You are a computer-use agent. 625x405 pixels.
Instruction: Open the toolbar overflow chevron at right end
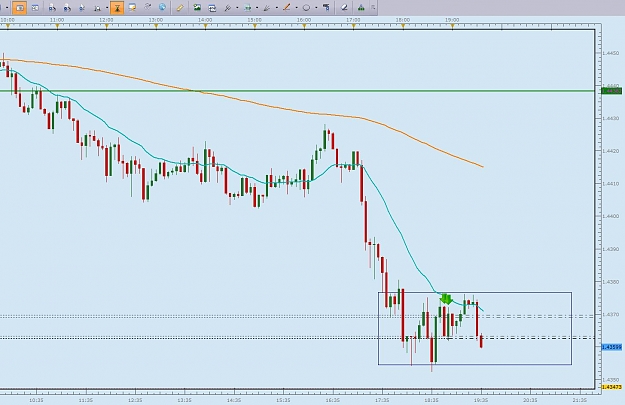(373, 7)
